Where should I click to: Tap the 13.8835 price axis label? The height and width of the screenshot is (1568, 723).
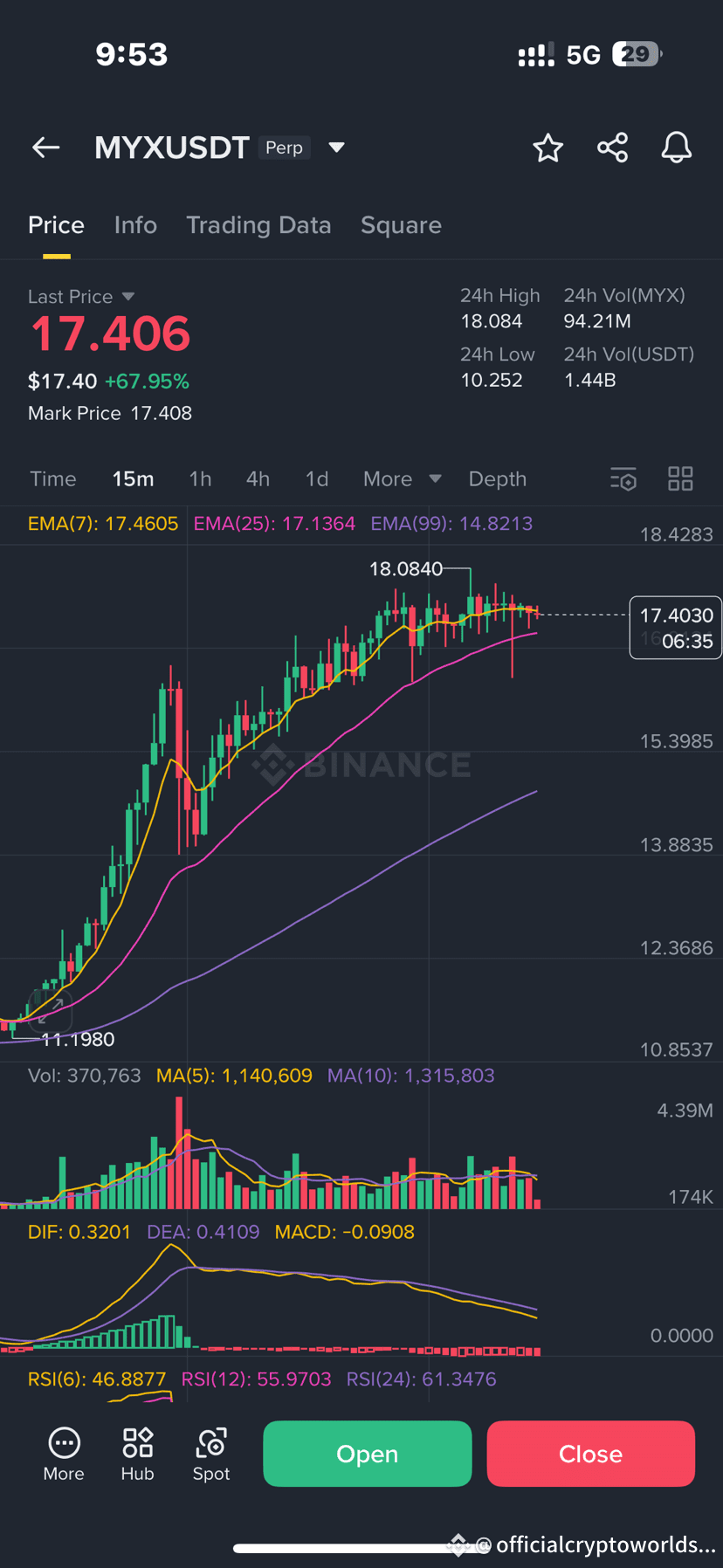pyautogui.click(x=677, y=845)
